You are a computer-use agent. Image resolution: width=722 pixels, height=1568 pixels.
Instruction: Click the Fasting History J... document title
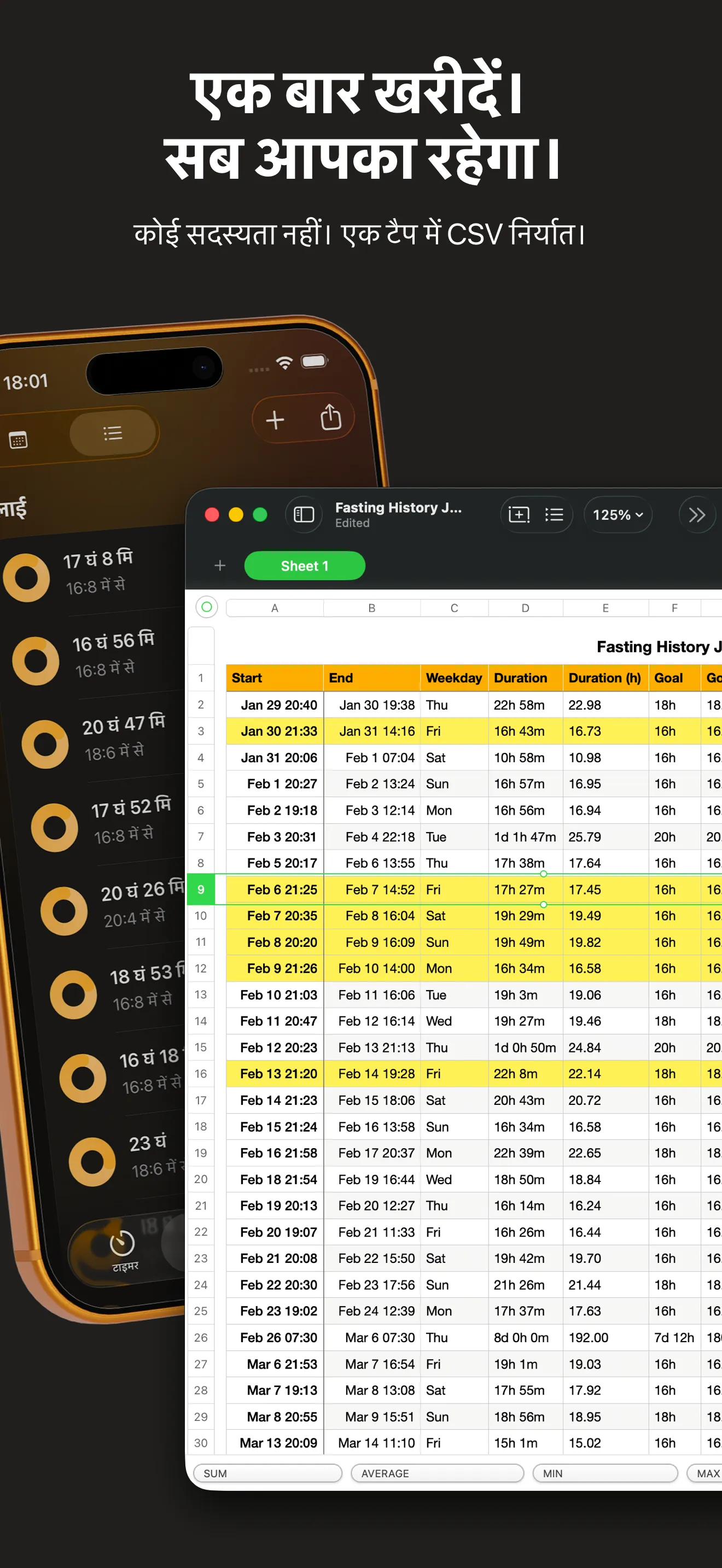[x=398, y=508]
